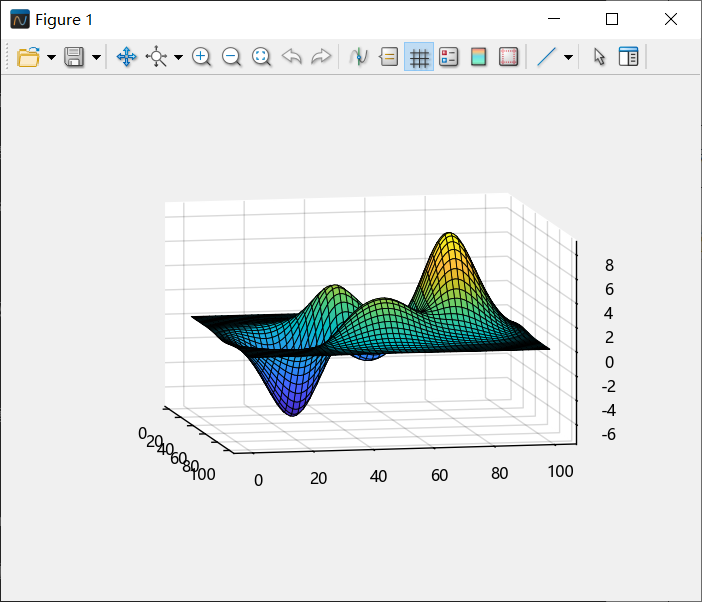Expand the Rotate tool dropdown arrow
This screenshot has height=602, width=702.
click(178, 57)
